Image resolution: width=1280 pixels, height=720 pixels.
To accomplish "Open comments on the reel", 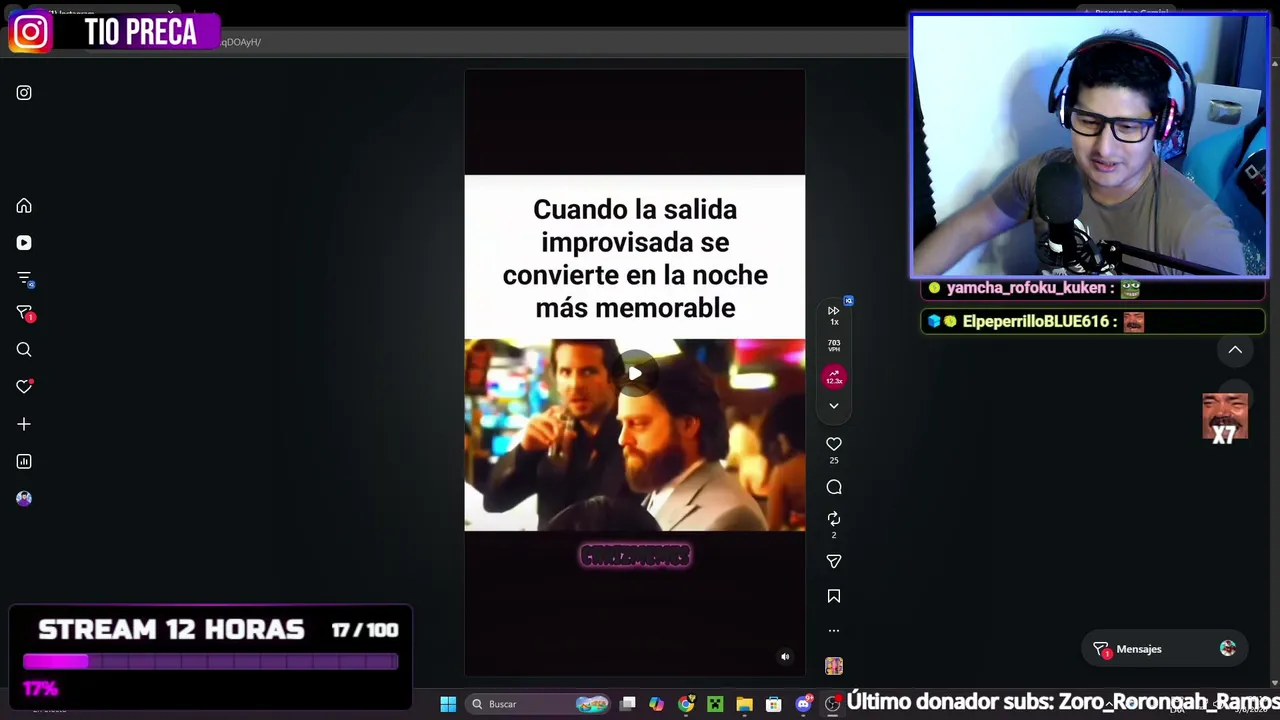I will tap(834, 487).
